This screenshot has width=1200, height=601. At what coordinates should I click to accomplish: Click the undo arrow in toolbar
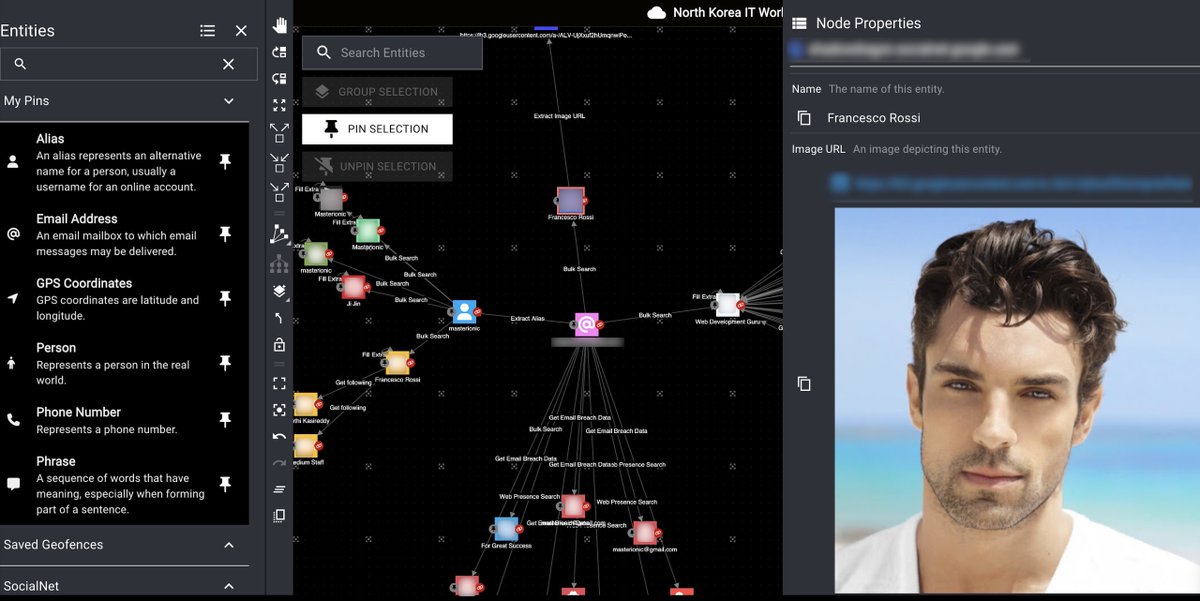pos(279,437)
